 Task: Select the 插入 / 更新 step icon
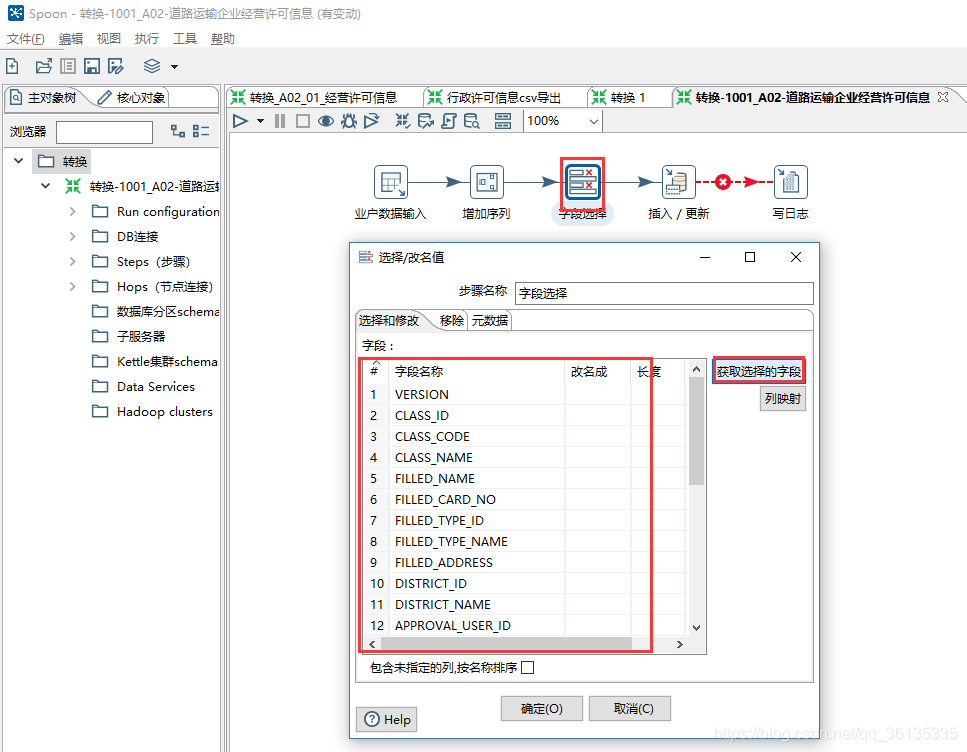[678, 182]
